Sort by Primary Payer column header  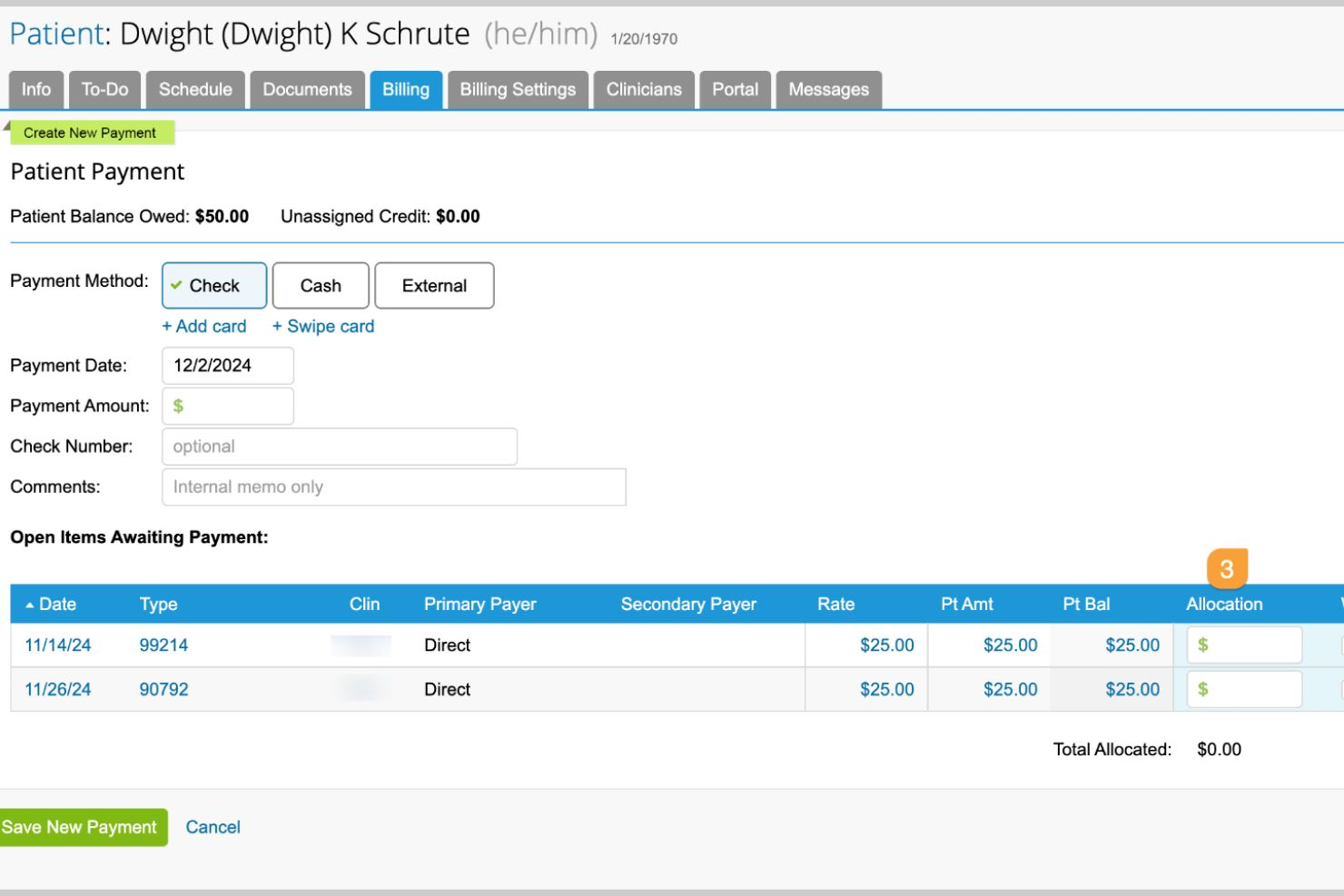[x=479, y=605]
